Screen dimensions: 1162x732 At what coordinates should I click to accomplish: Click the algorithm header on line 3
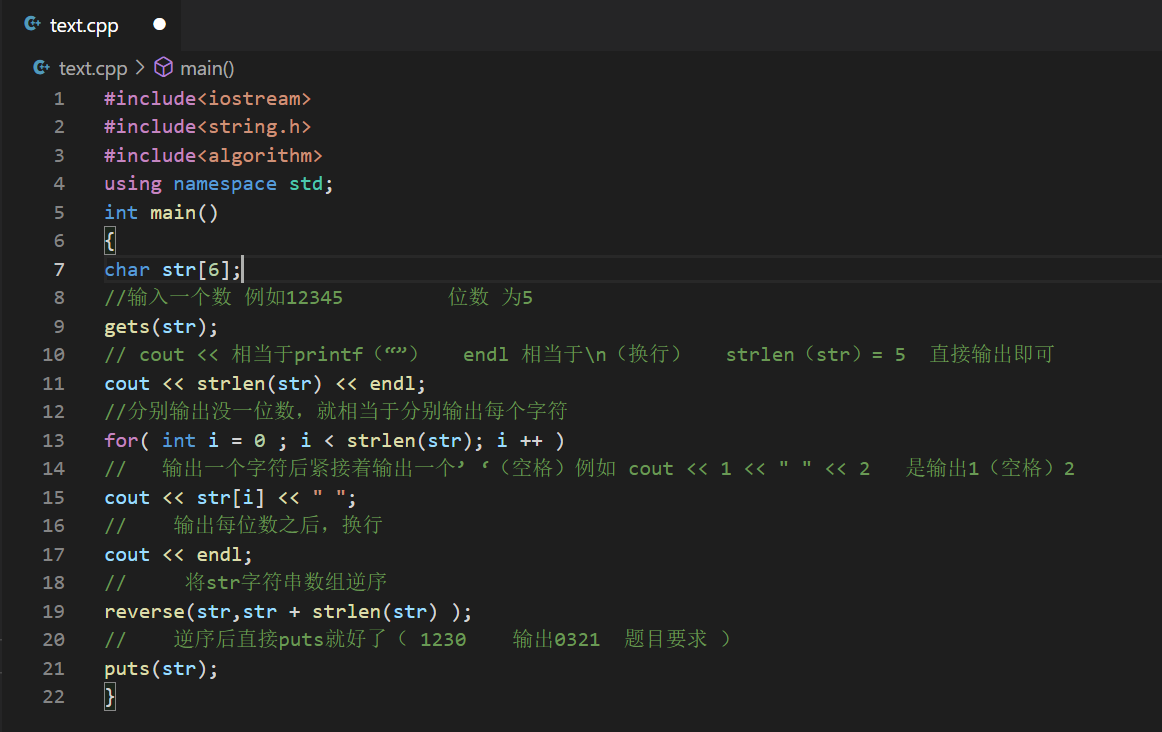(265, 156)
